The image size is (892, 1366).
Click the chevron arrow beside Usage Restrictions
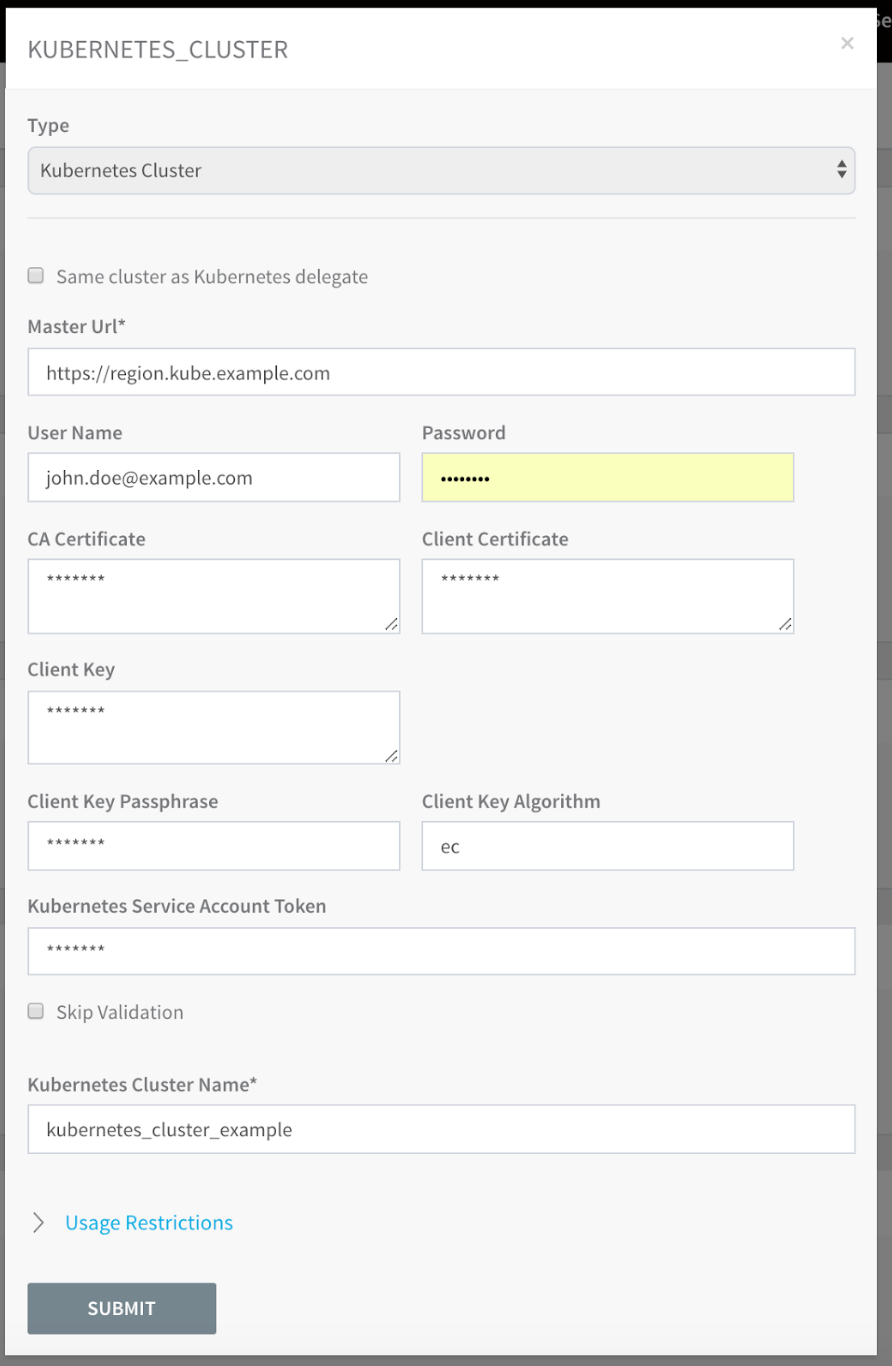coord(38,1222)
